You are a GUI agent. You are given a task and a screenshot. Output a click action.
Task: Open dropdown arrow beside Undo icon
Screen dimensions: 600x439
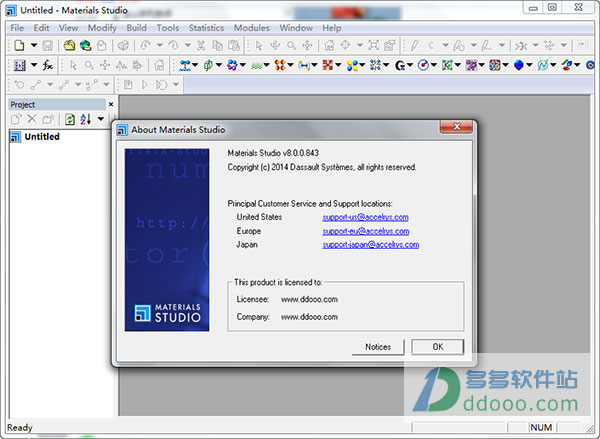(x=159, y=46)
